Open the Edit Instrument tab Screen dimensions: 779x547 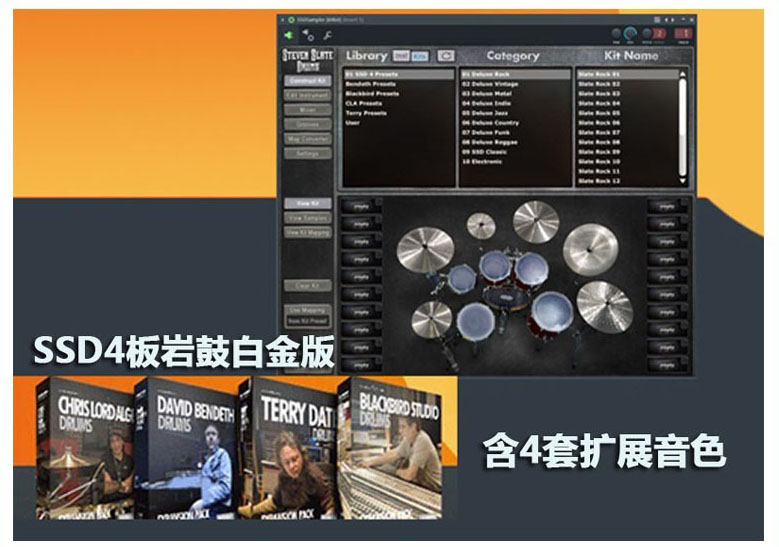306,96
